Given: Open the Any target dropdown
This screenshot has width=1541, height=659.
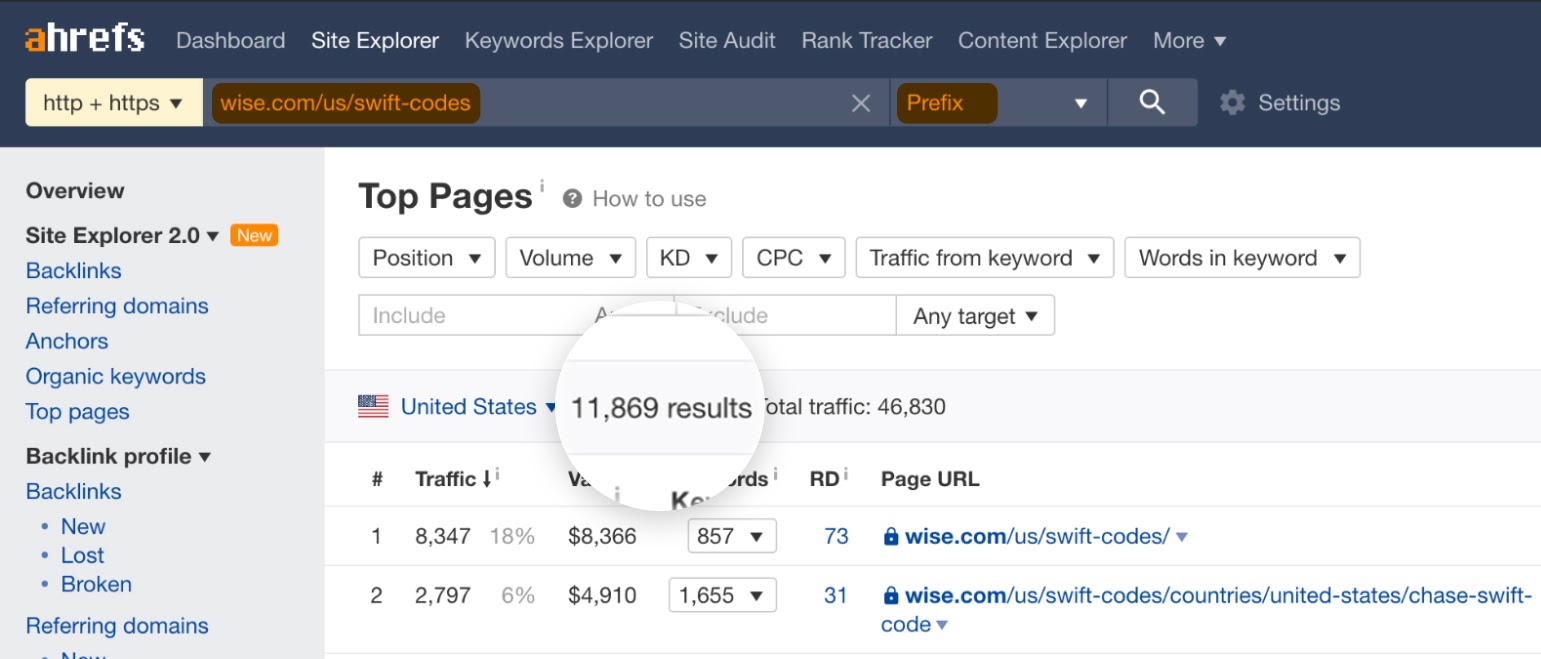Looking at the screenshot, I should [975, 317].
